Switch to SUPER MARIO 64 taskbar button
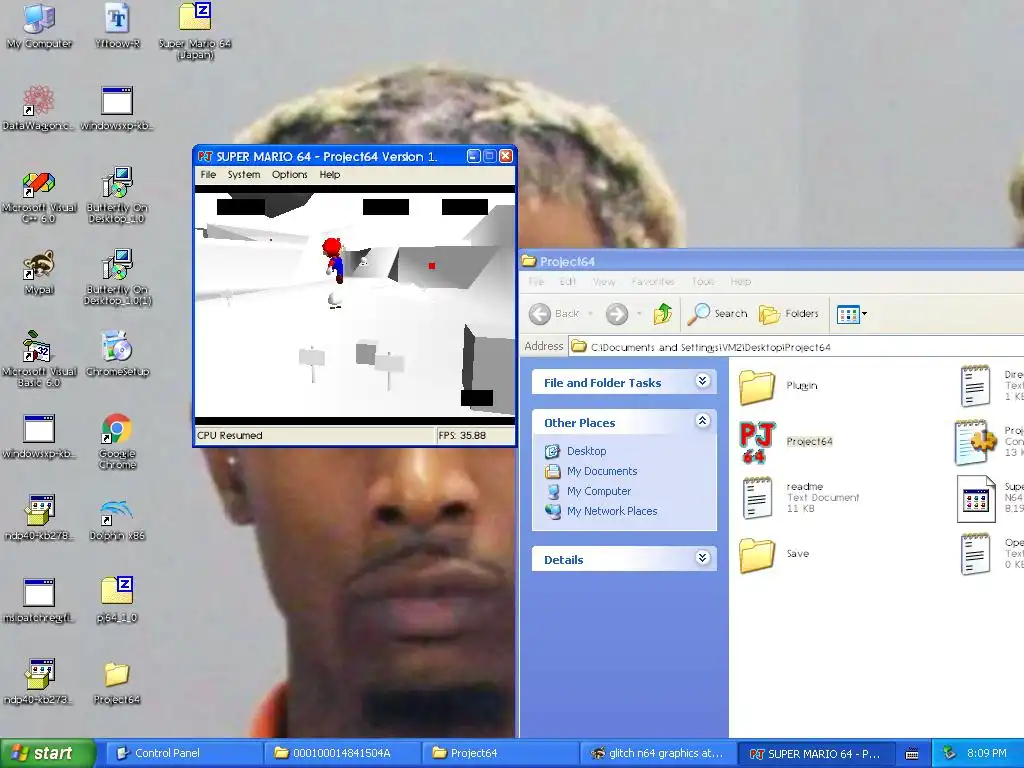Viewport: 1024px width, 768px height. [x=816, y=754]
